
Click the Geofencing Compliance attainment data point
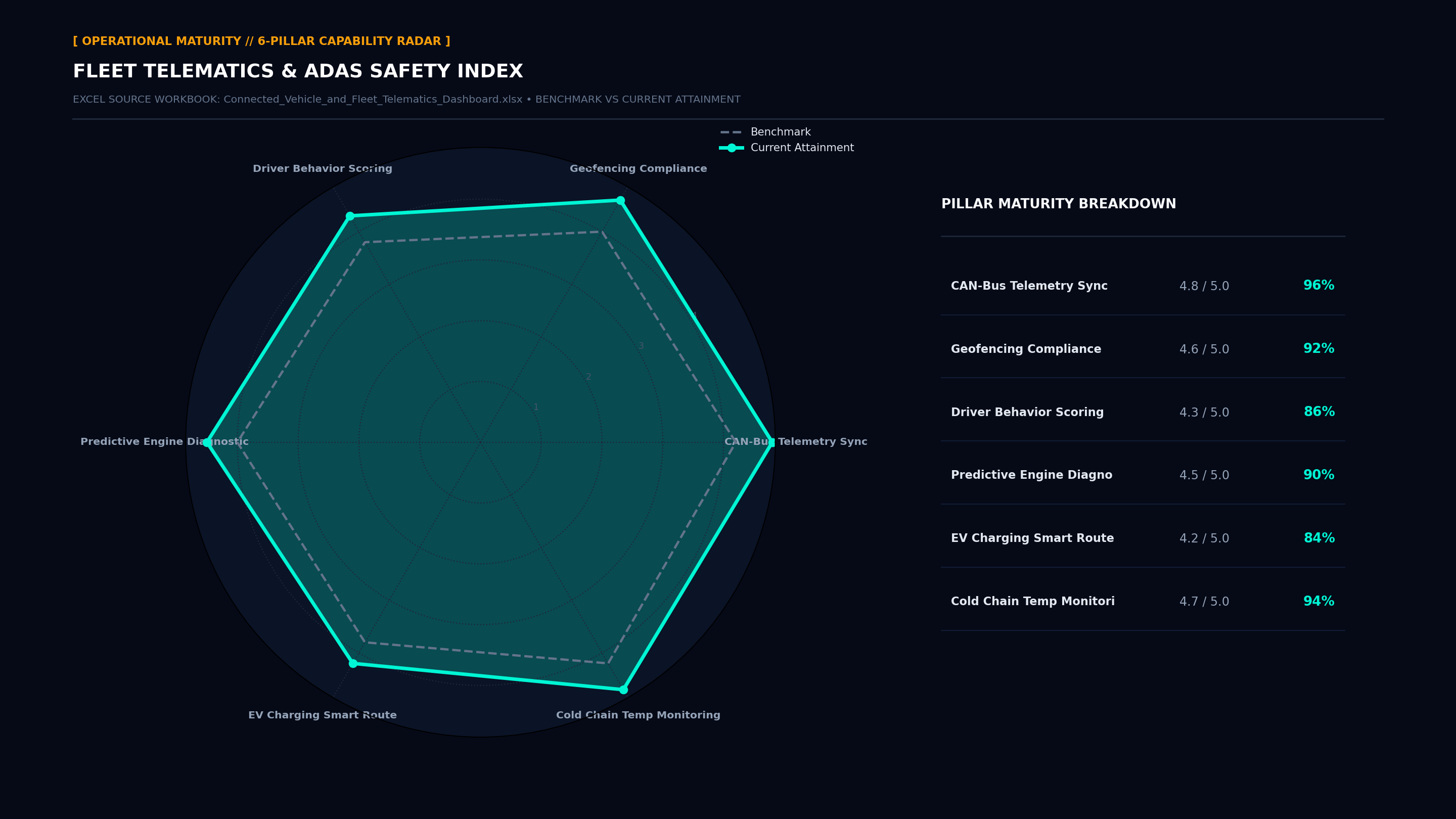(x=621, y=201)
